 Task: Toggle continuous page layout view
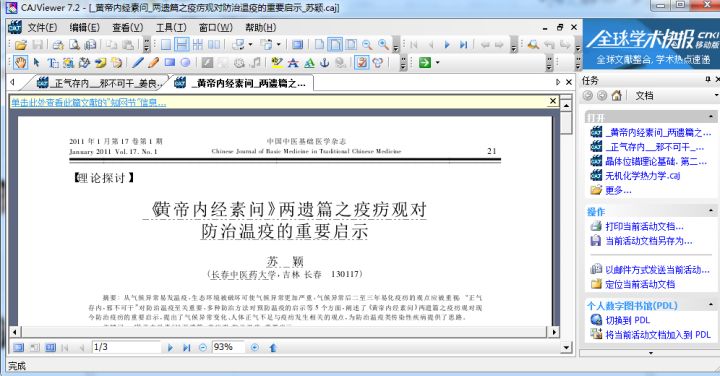pyautogui.click(x=182, y=45)
